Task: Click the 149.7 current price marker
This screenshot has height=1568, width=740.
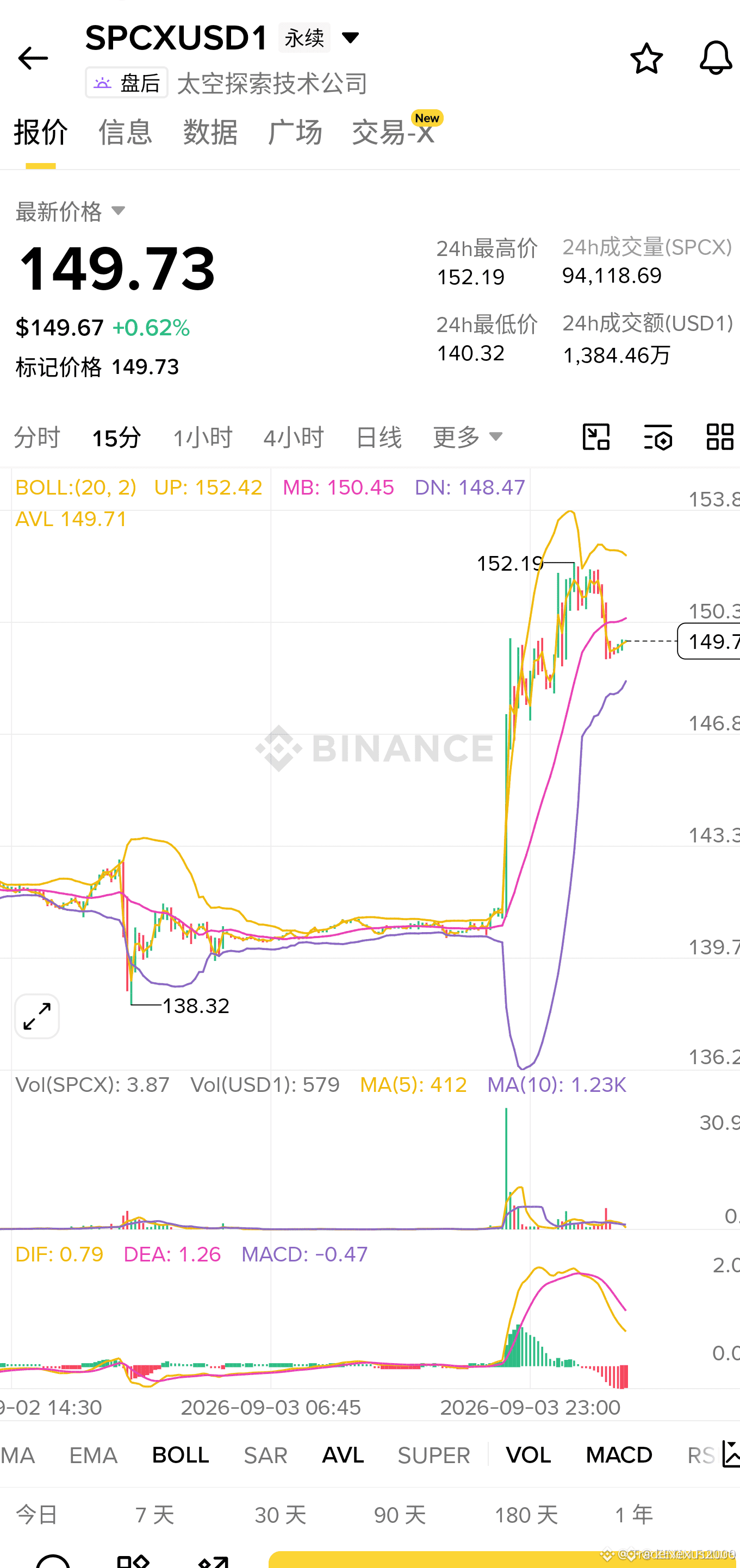Action: [x=709, y=641]
